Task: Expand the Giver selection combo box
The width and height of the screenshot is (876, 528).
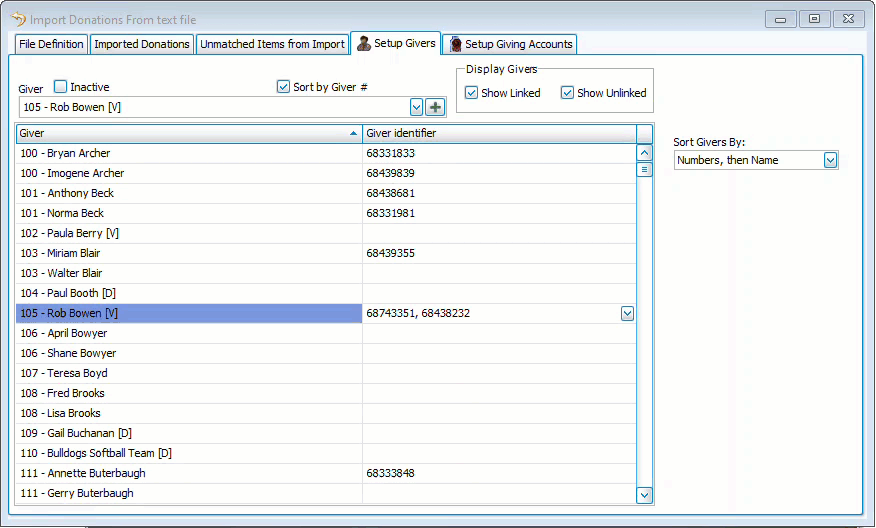Action: (x=416, y=107)
